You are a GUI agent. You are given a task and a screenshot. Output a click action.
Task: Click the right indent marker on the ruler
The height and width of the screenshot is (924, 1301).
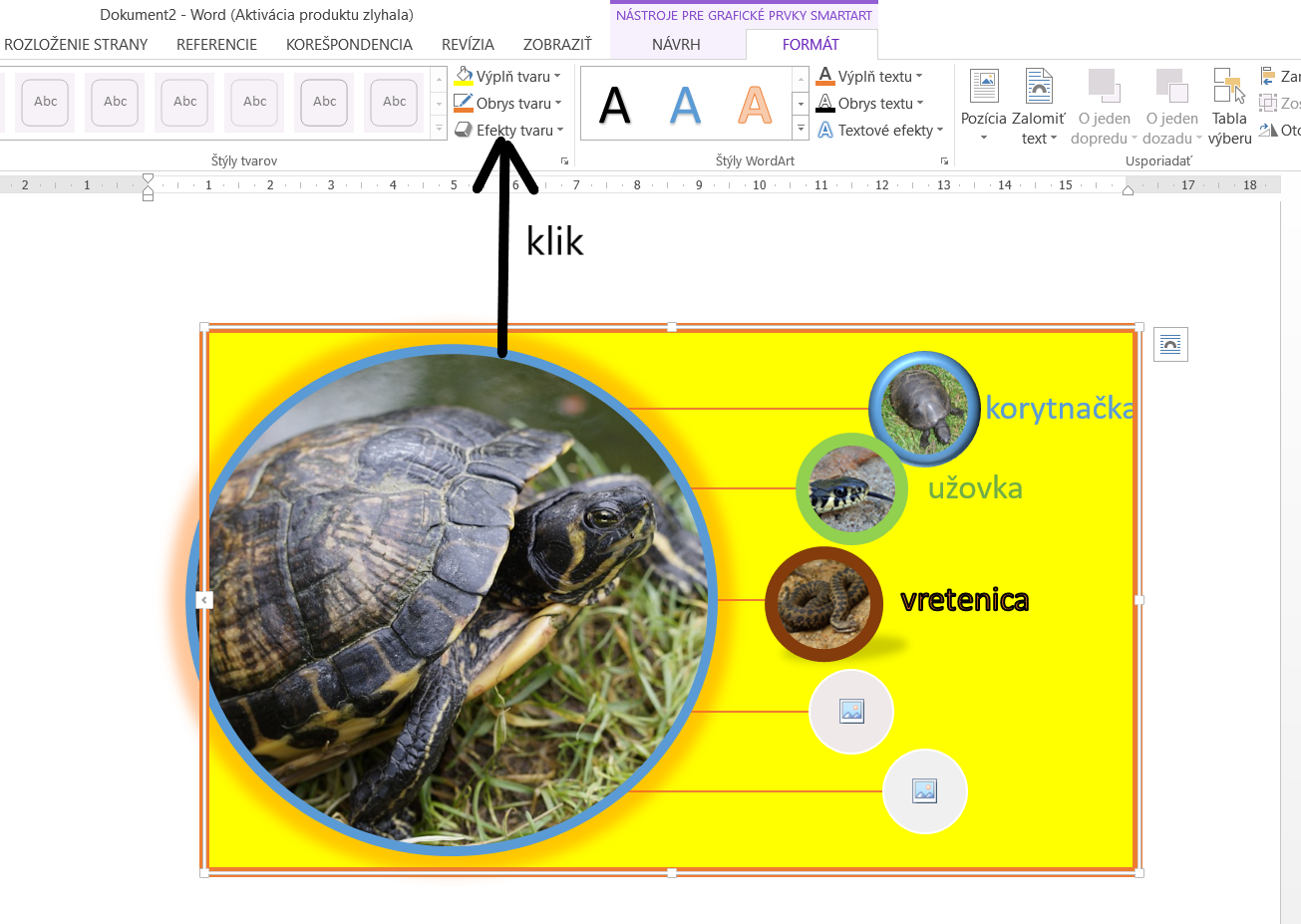point(1128,189)
